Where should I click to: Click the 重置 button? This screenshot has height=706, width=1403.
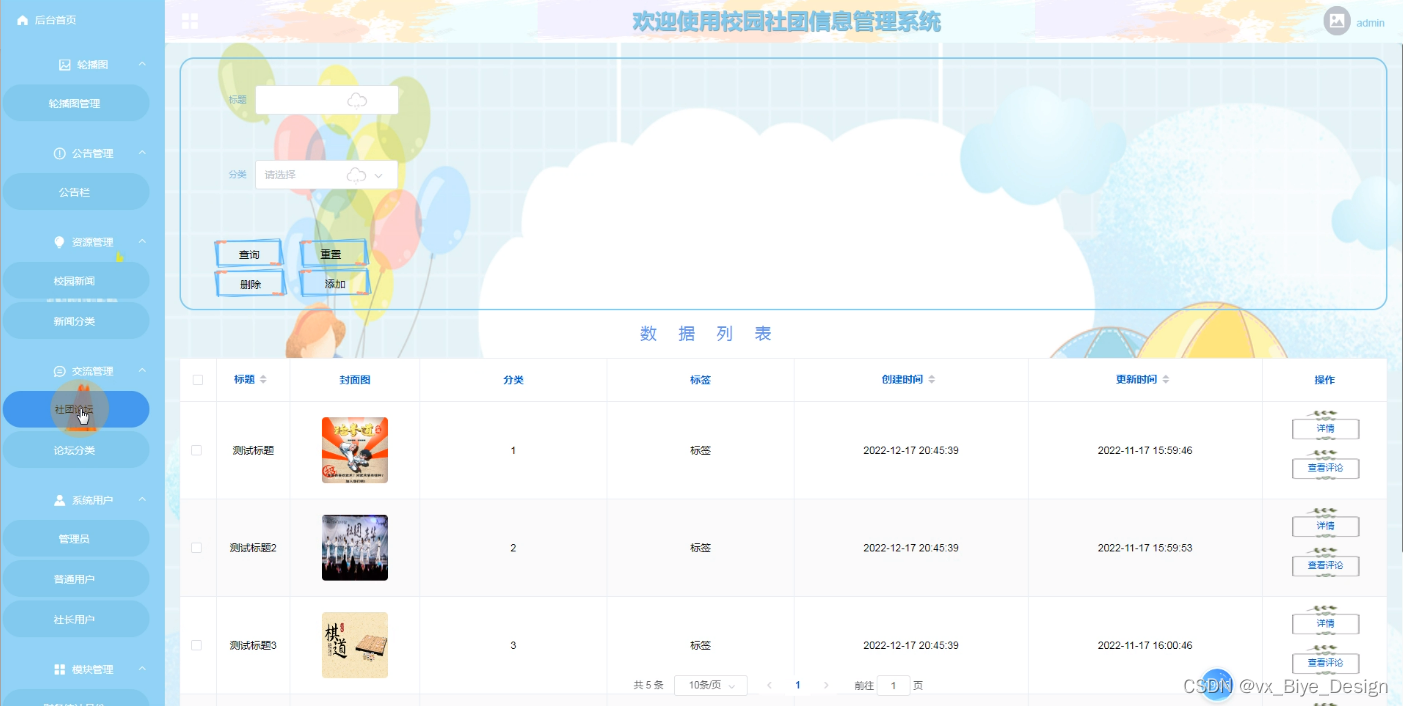[332, 254]
